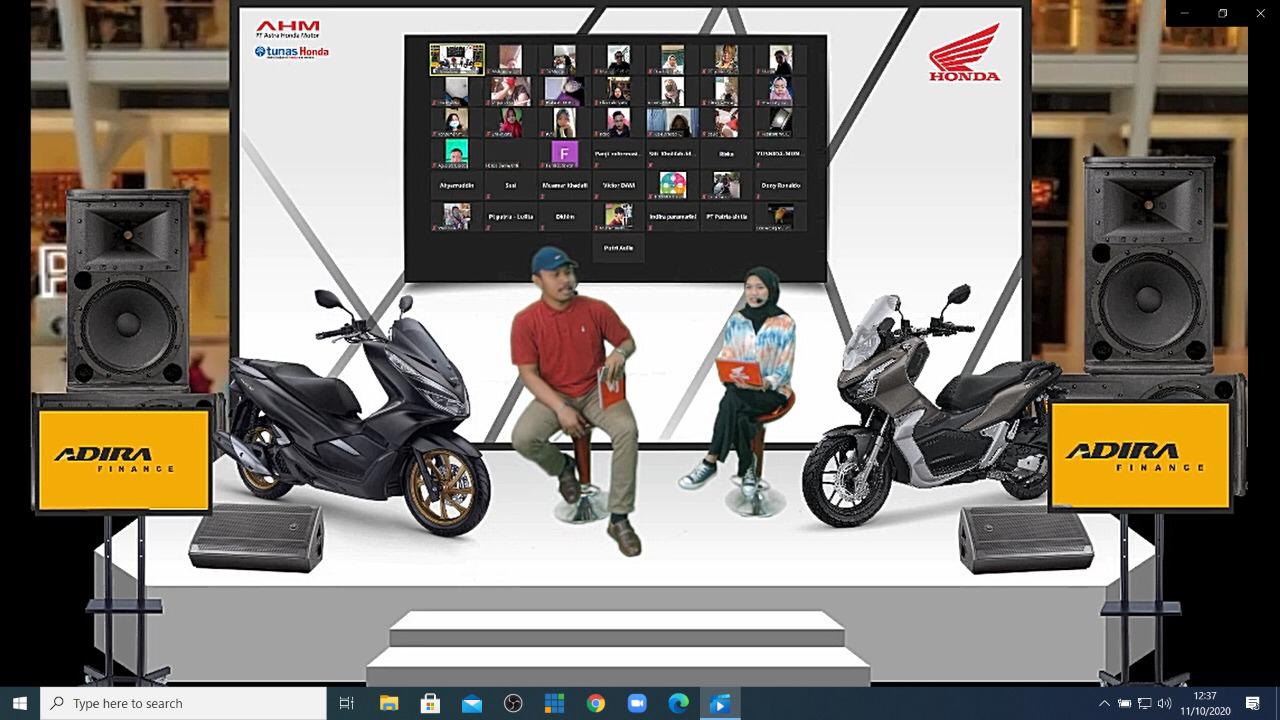
Task: Open the network icon in the system tray
Action: click(1145, 703)
